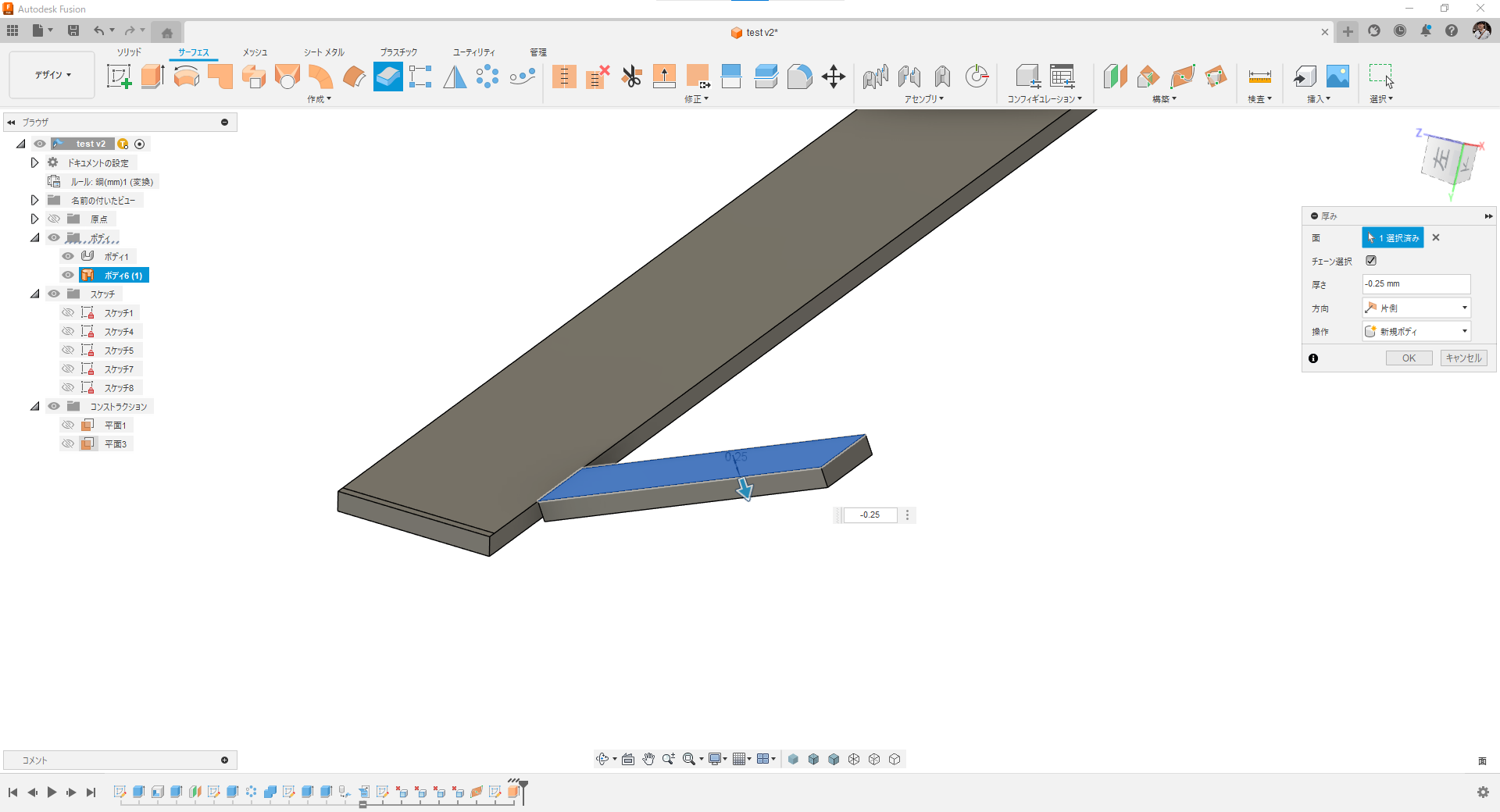The width and height of the screenshot is (1500, 812).
Task: Switch to the プラスチック tab
Action: click(398, 52)
